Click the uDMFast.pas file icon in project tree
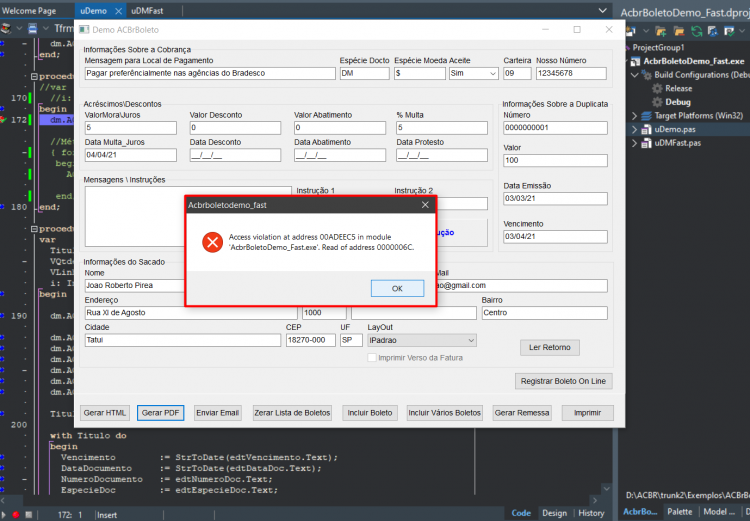The image size is (750, 521). tap(646, 143)
